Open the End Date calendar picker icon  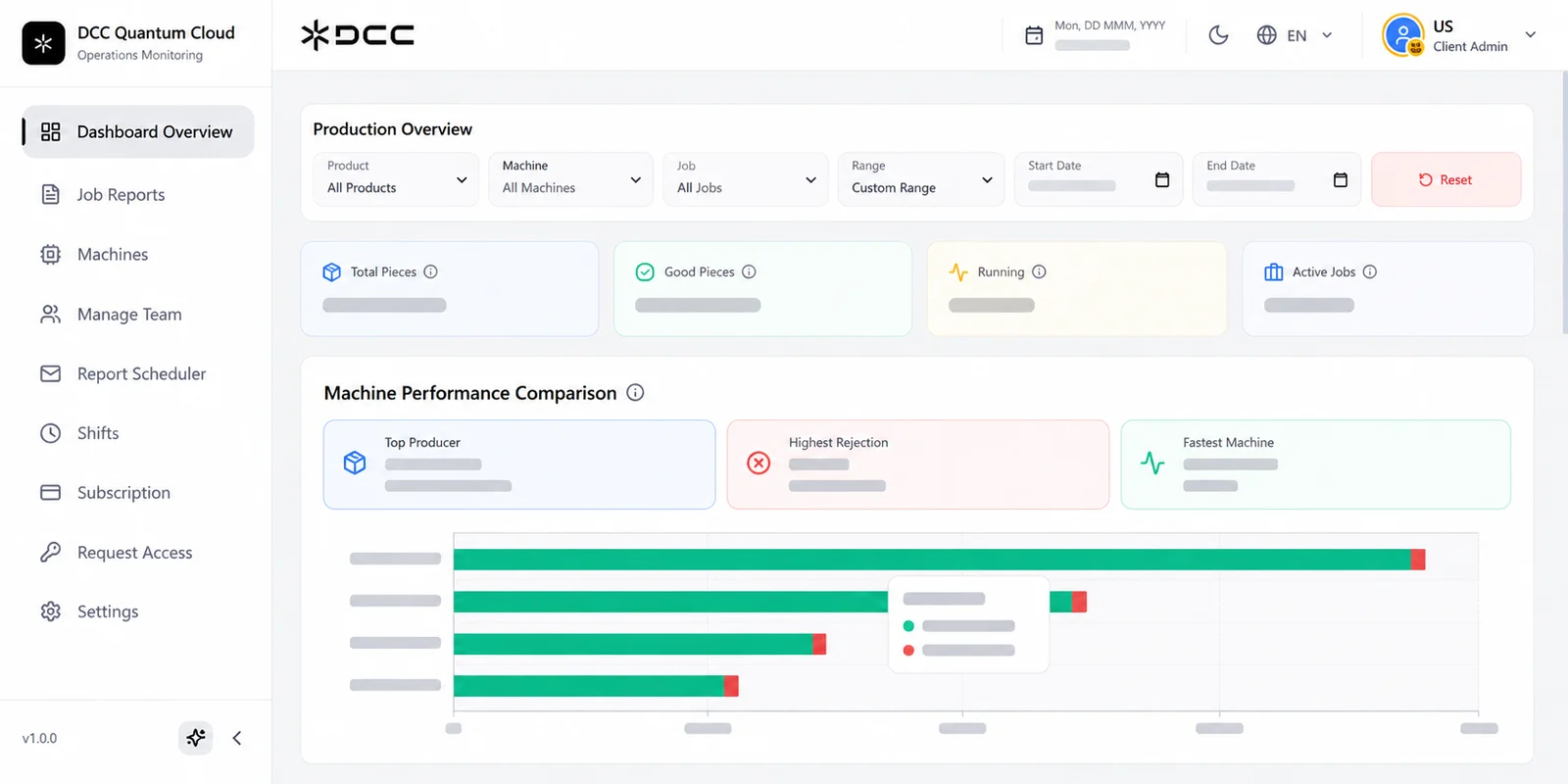[1341, 179]
